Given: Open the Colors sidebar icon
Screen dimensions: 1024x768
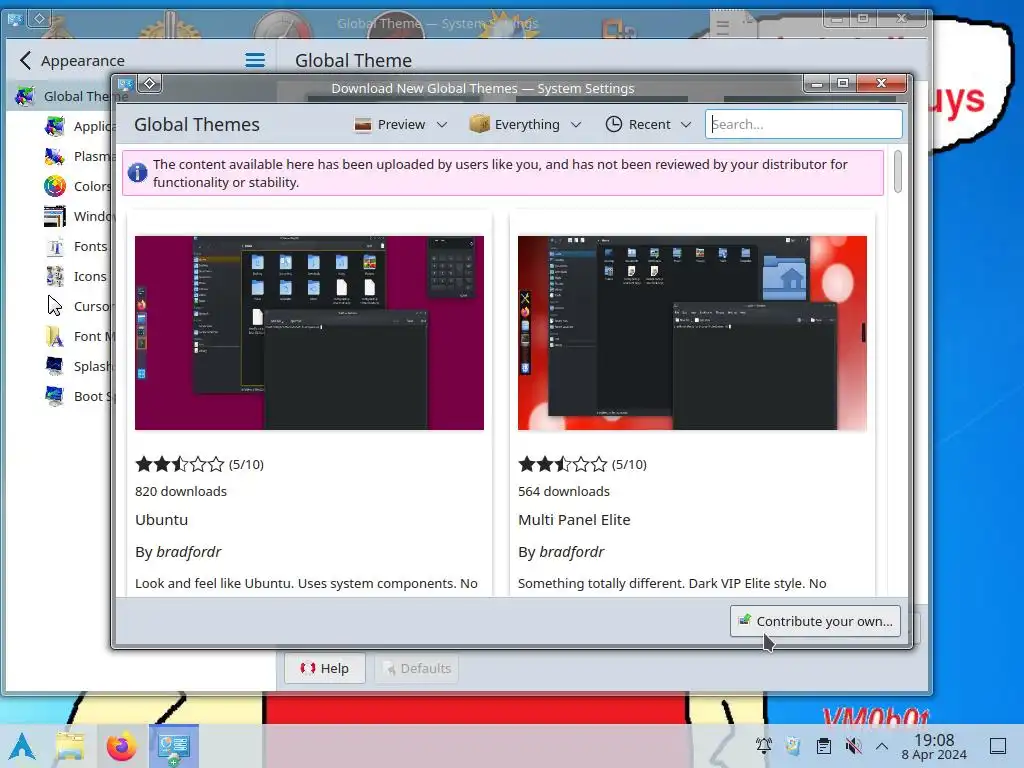Looking at the screenshot, I should pos(55,186).
